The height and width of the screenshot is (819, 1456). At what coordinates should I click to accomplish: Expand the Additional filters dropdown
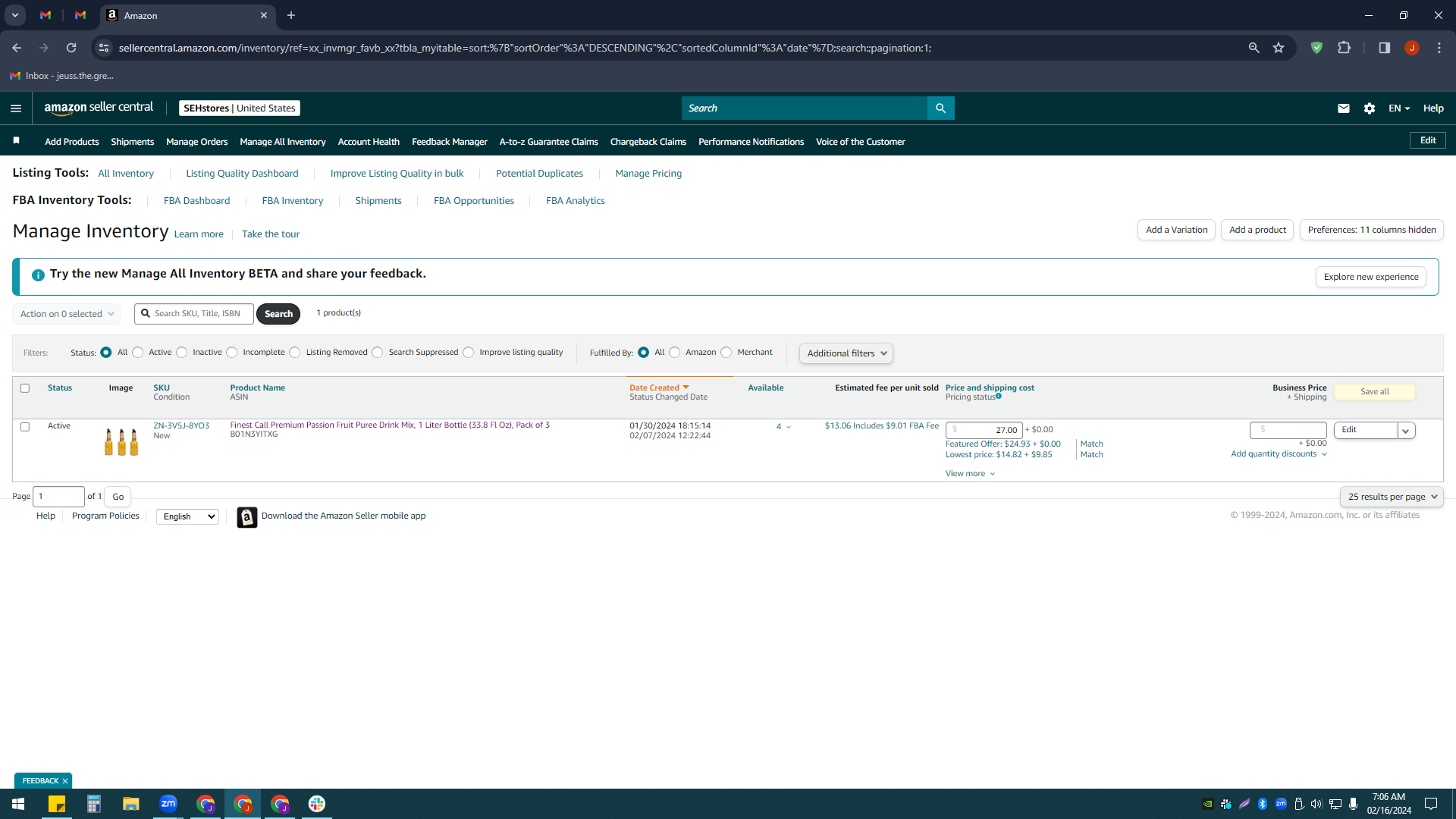846,353
